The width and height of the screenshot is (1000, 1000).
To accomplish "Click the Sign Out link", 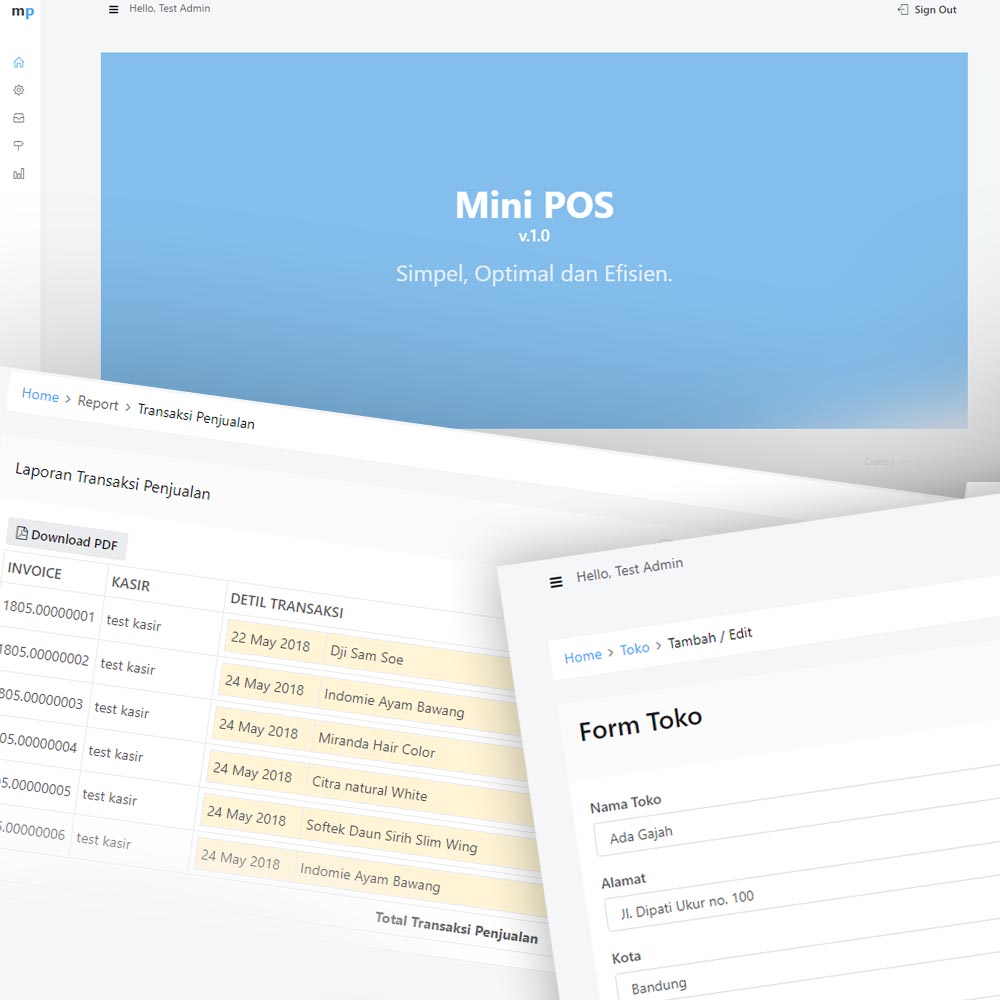I will (927, 10).
